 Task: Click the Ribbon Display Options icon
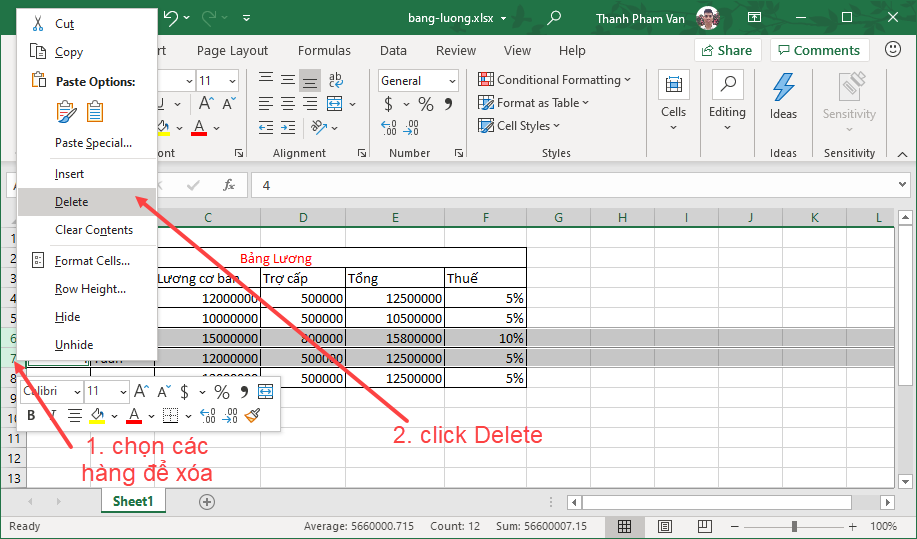[754, 18]
